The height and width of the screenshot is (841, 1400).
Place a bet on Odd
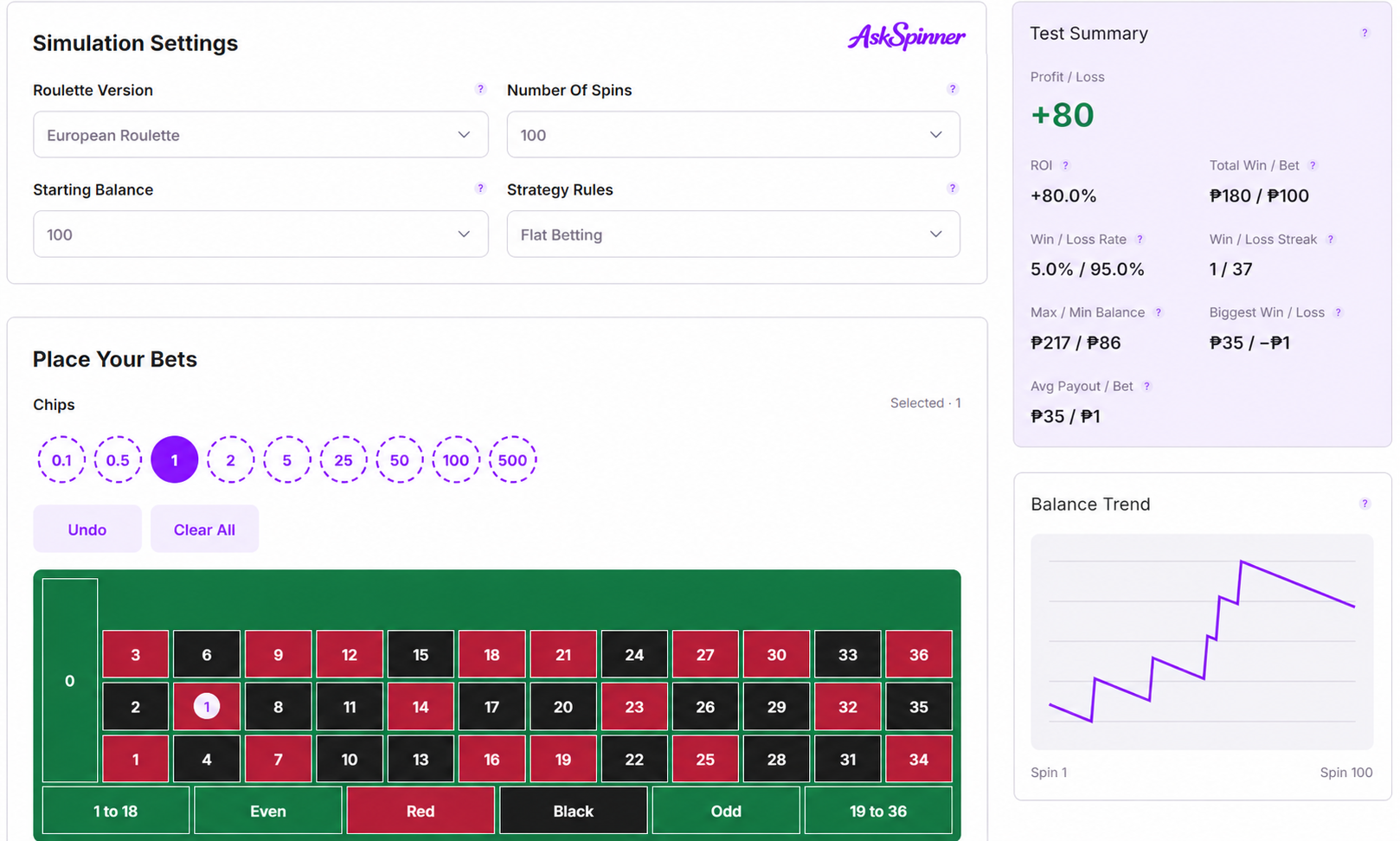[x=726, y=811]
